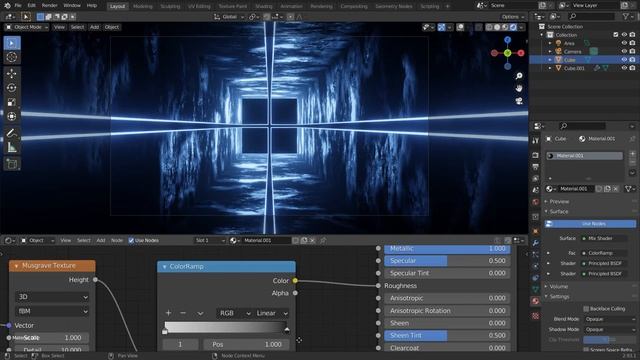Select the Move tool
640x360 pixels.
(12, 73)
